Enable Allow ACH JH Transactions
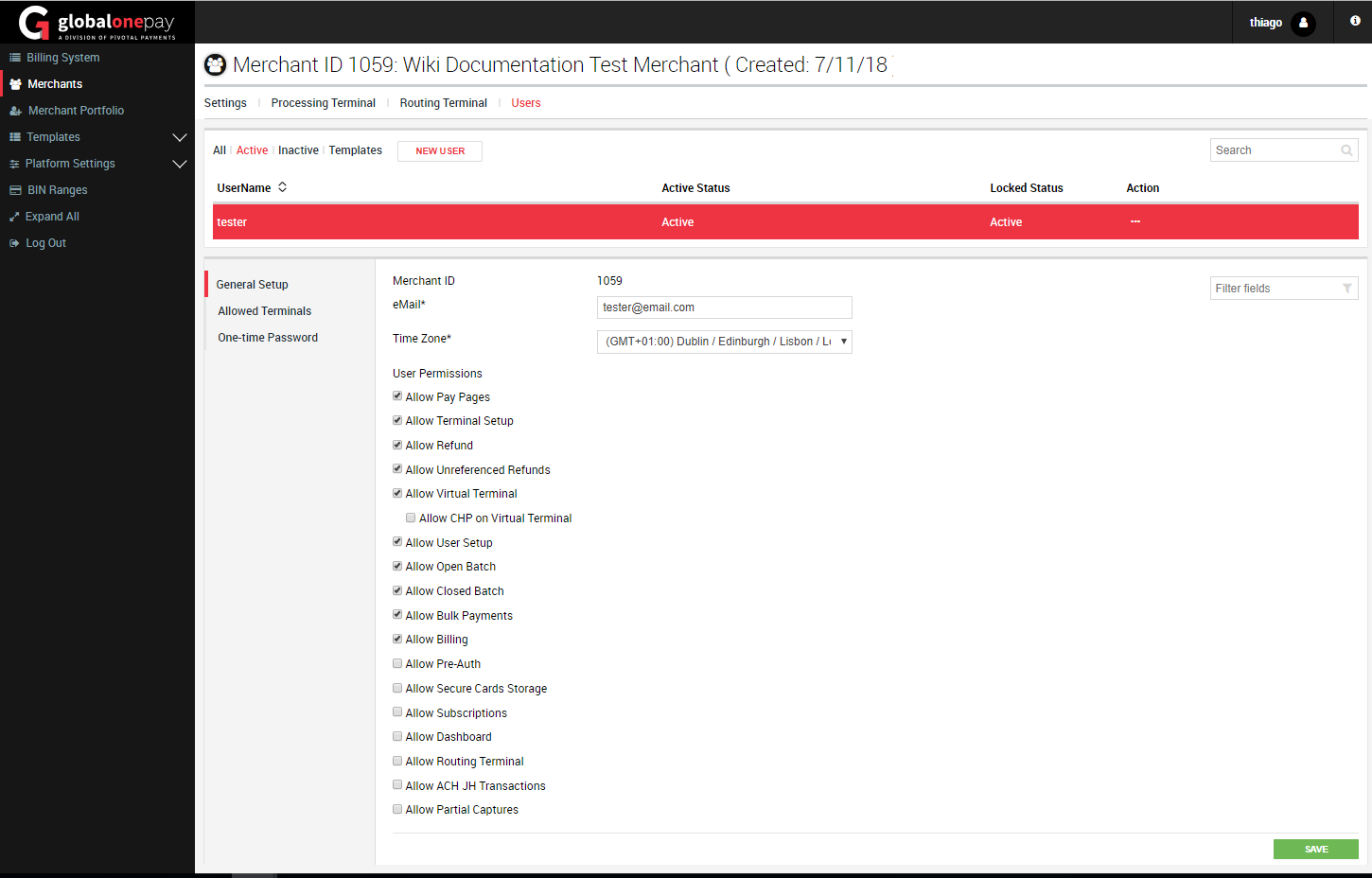Viewport: 1372px width, 878px height. click(x=397, y=785)
